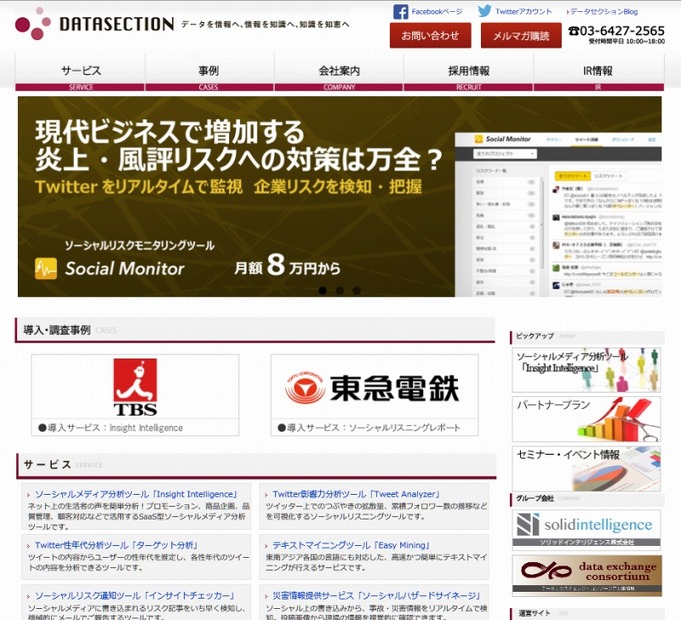Open the solidintelligence group company banner
The height and width of the screenshot is (620, 681).
(586, 530)
